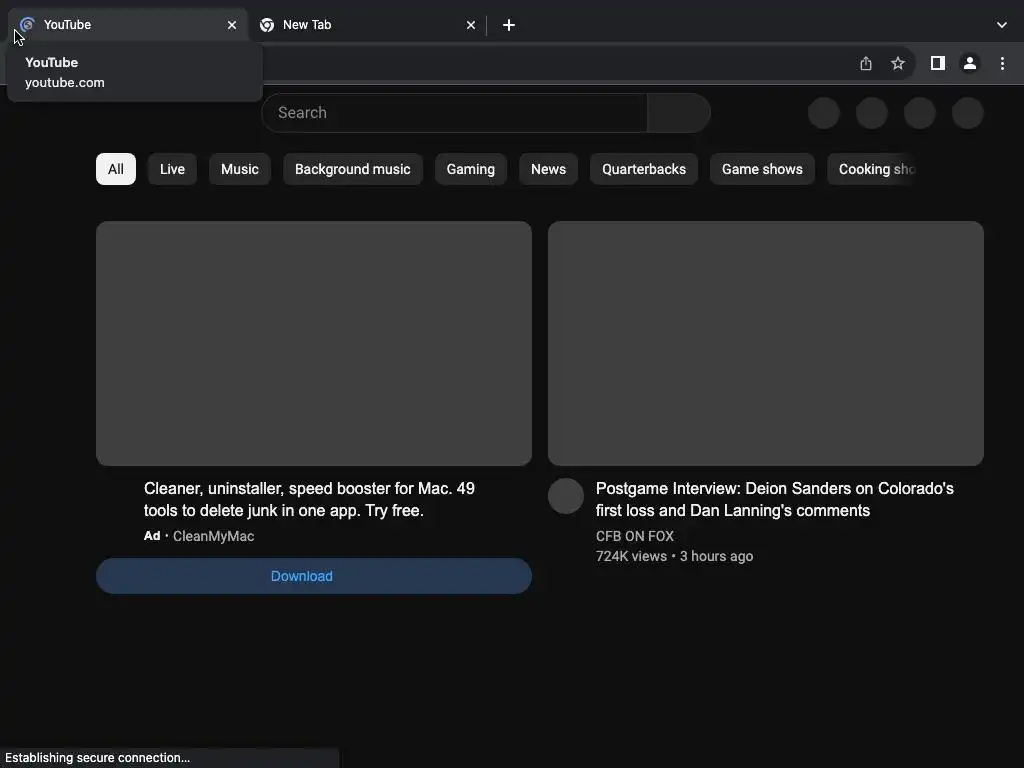The width and height of the screenshot is (1024, 768).
Task: Filter by Game shows chip
Action: click(762, 169)
